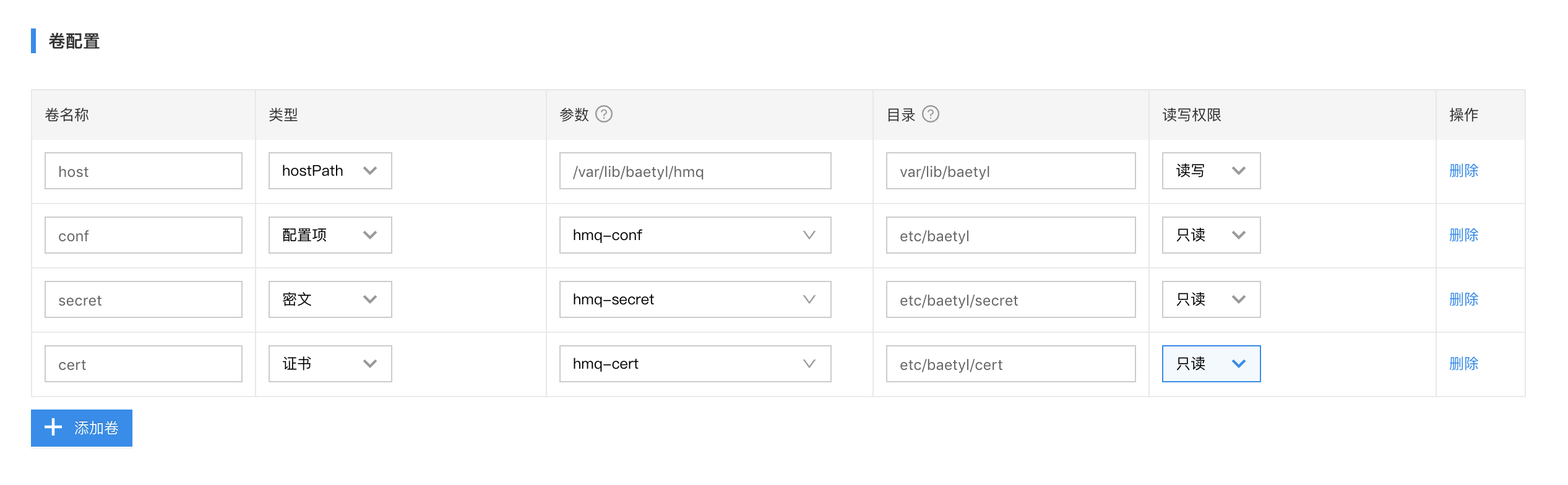Expand the hmq-cert parameter dropdown
The width and height of the screenshot is (1568, 485).
coord(695,364)
